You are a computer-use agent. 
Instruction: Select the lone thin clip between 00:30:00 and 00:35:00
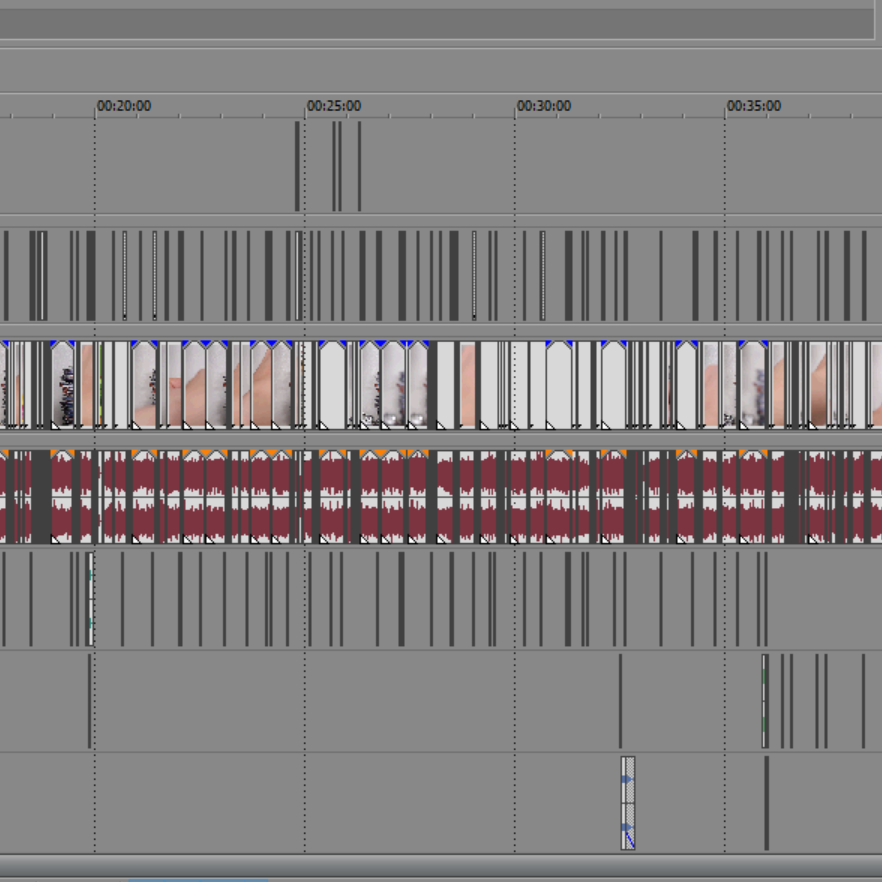[x=620, y=700]
